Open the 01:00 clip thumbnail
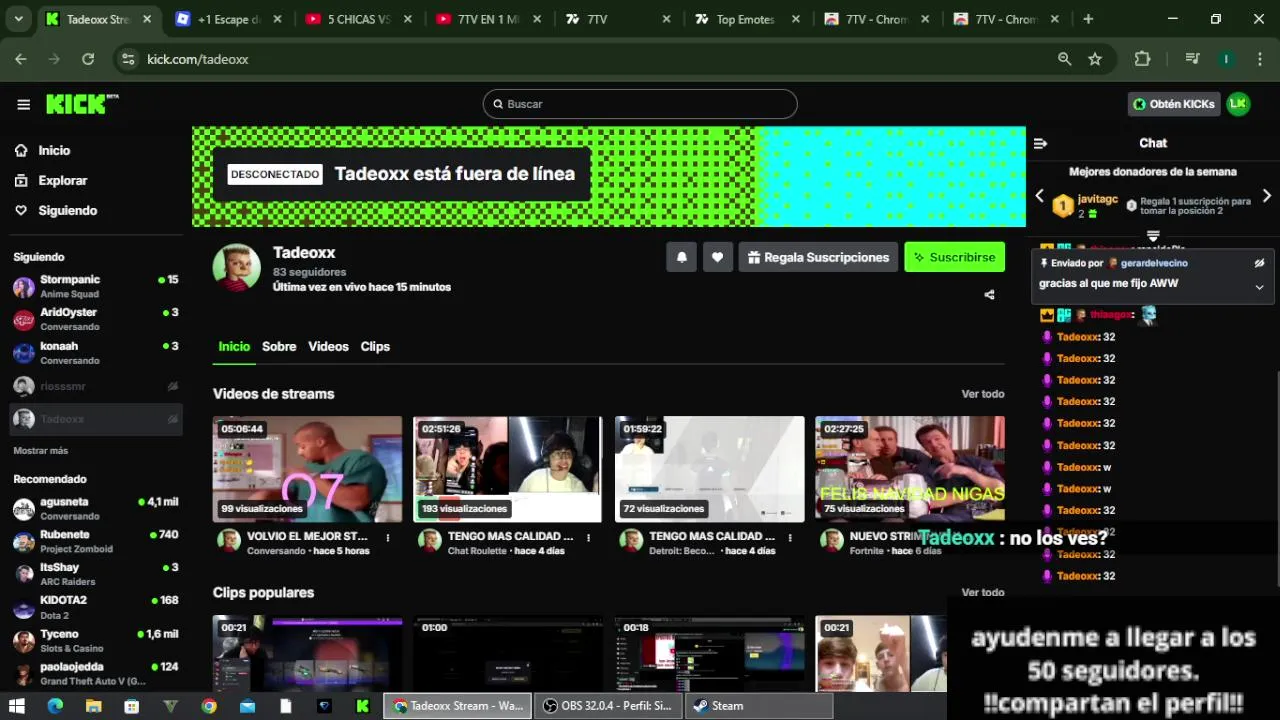This screenshot has width=1280, height=720. click(x=508, y=654)
